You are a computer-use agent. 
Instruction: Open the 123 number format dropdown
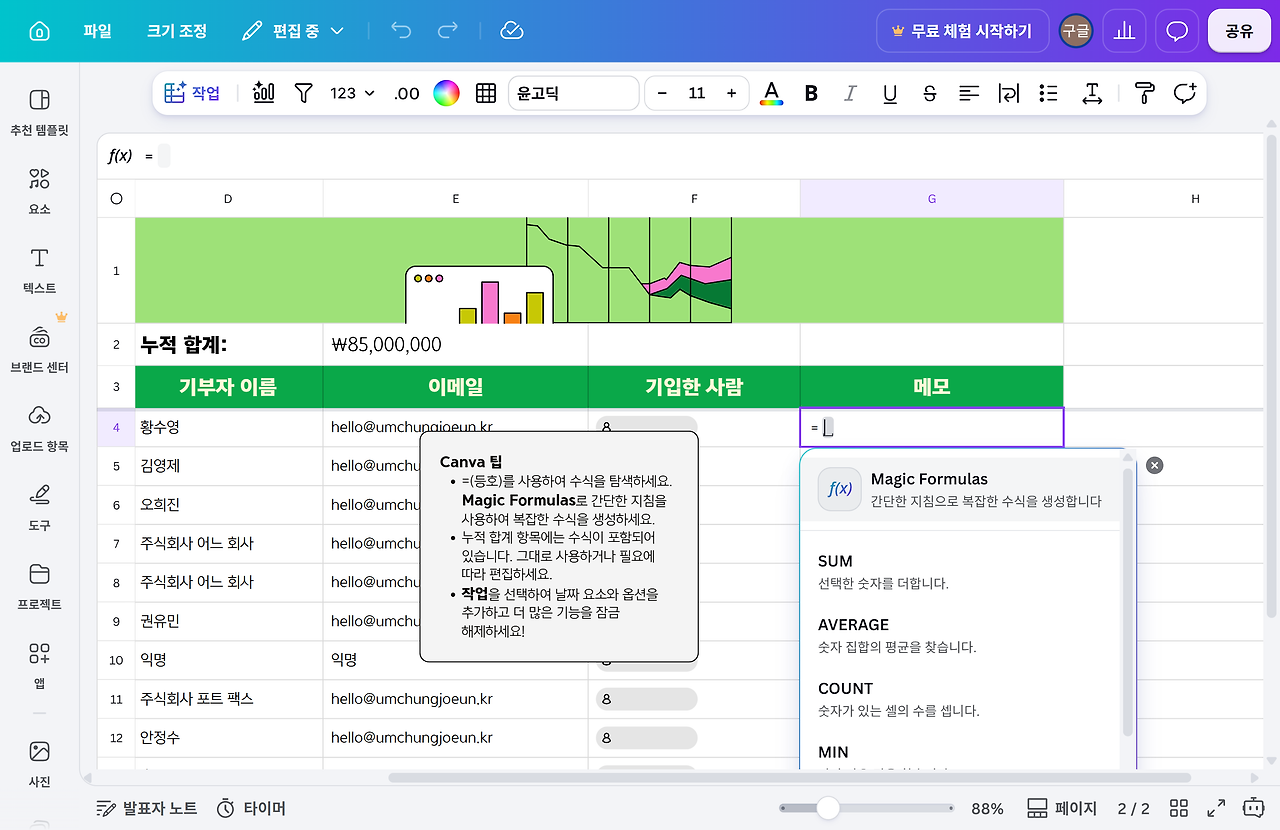pos(352,93)
